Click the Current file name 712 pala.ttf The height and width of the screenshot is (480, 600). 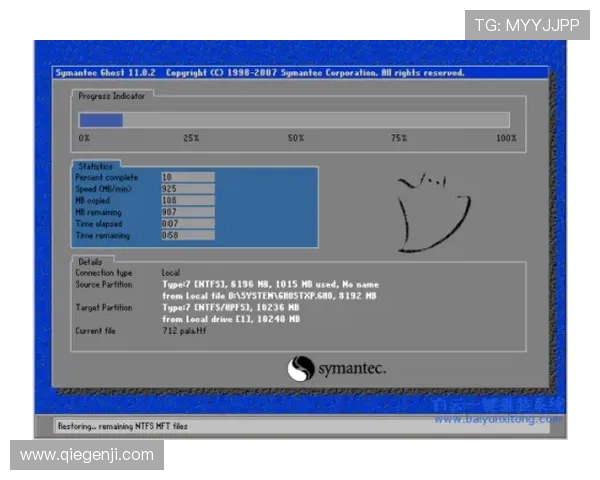(186, 330)
